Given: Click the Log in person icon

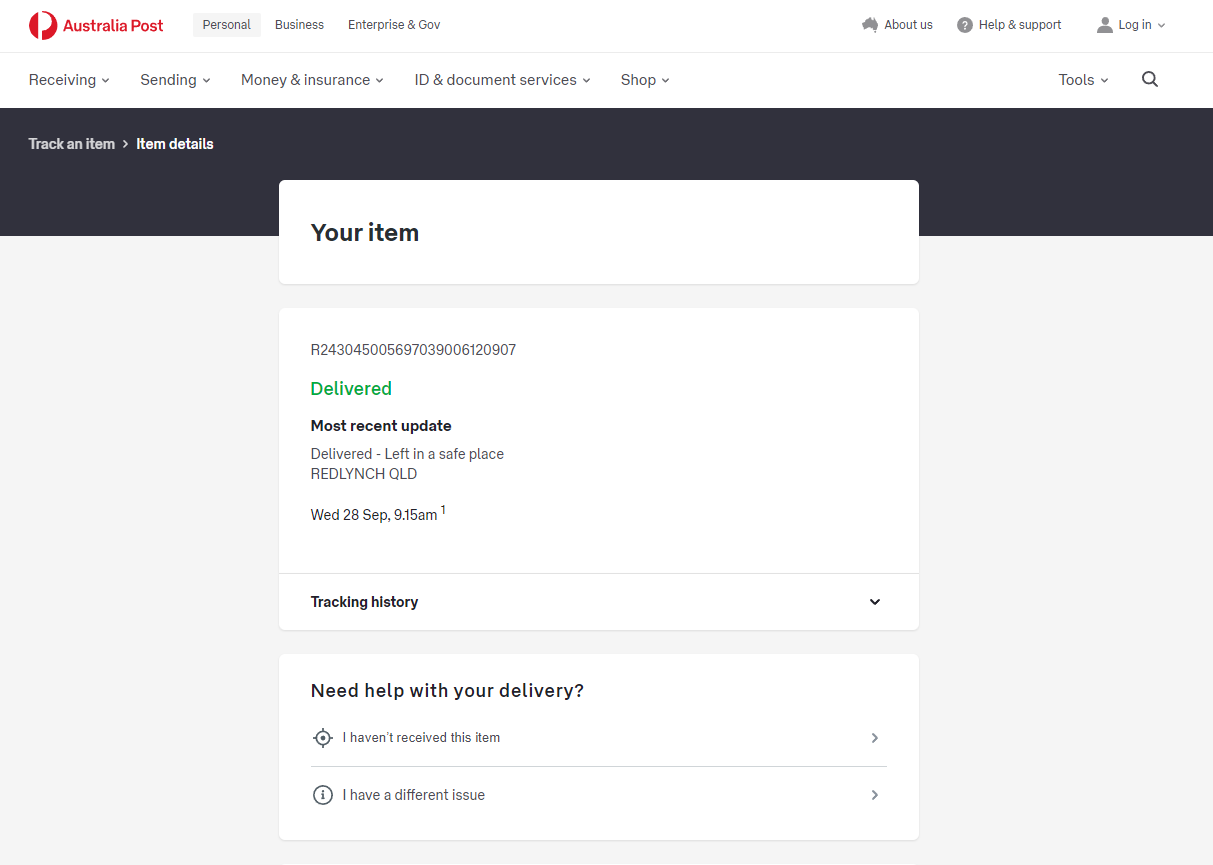Looking at the screenshot, I should [x=1104, y=25].
